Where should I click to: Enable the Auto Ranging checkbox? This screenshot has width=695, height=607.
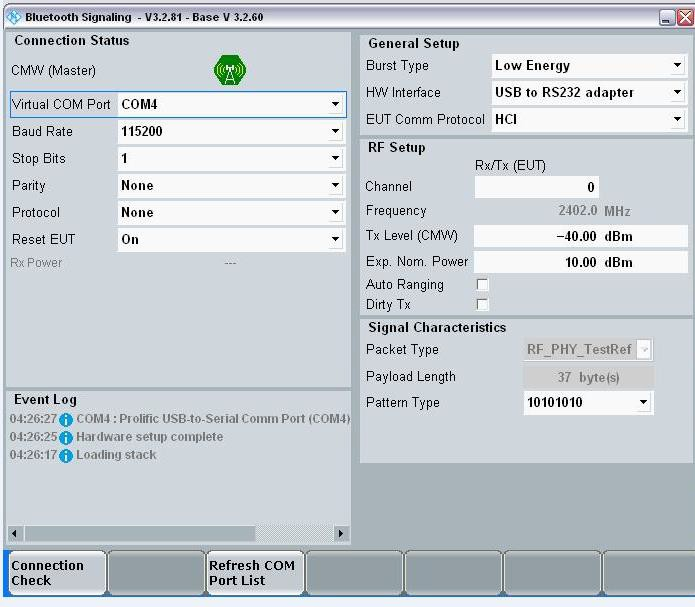[x=482, y=284]
